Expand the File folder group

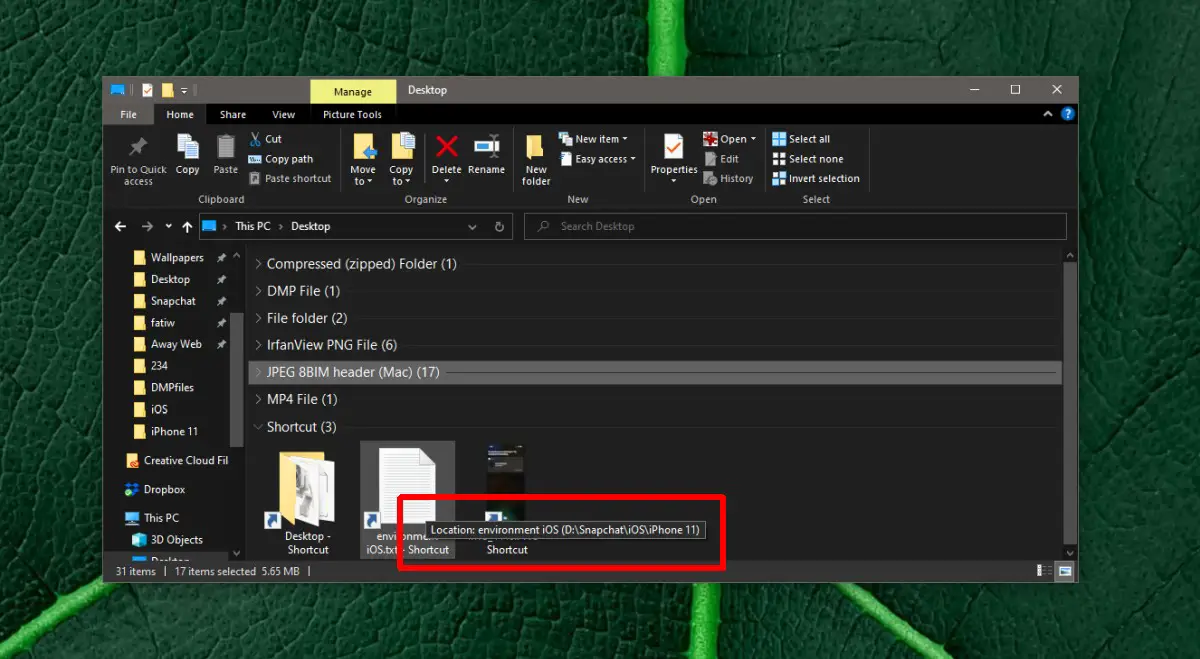258,318
